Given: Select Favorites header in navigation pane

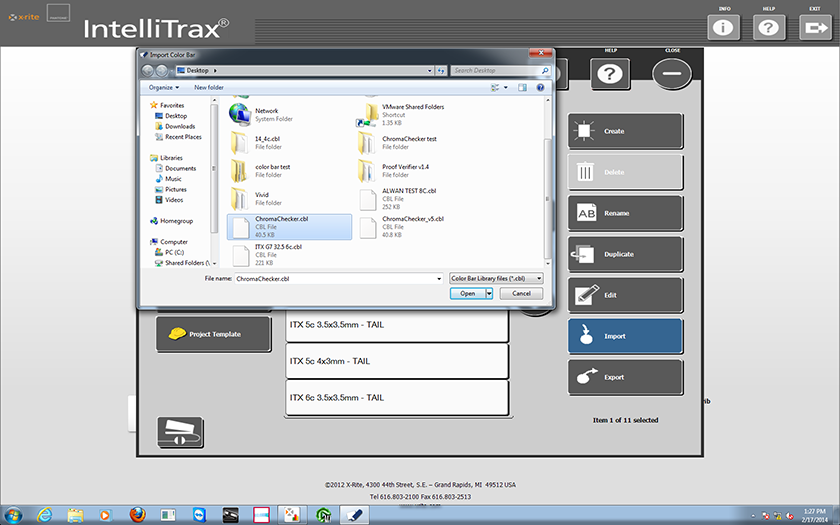Looking at the screenshot, I should coord(167,106).
